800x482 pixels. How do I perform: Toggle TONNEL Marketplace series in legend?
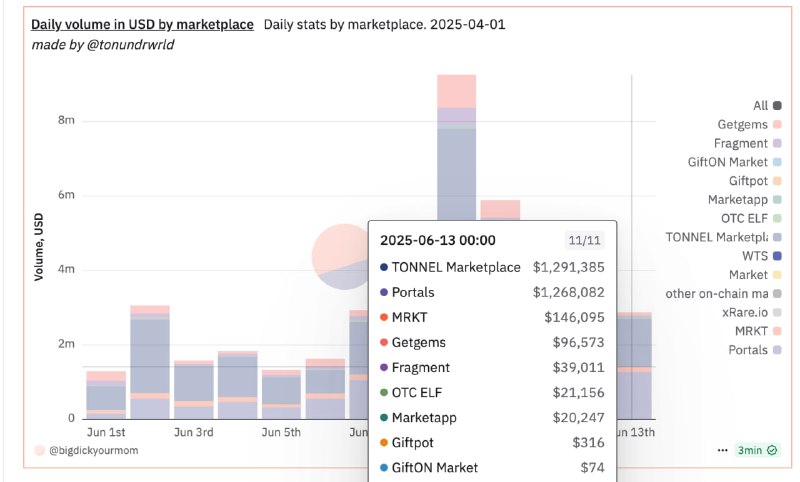723,237
